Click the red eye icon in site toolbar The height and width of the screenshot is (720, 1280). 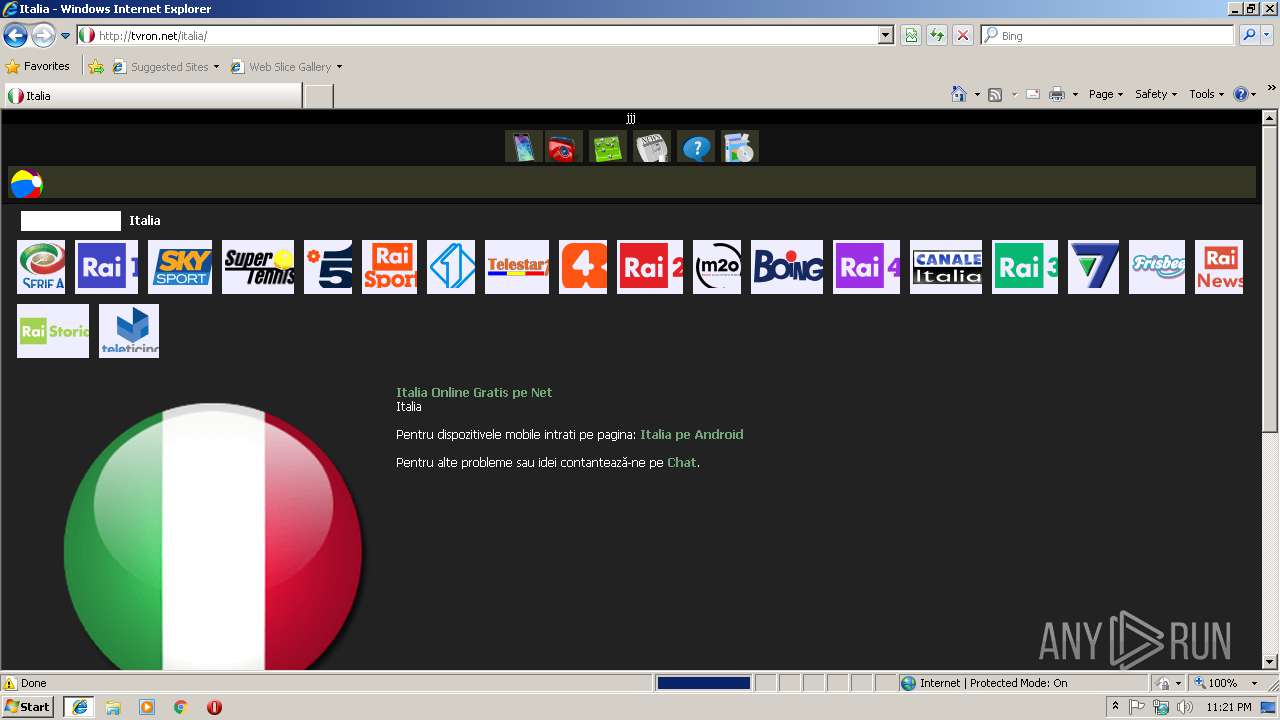(564, 147)
